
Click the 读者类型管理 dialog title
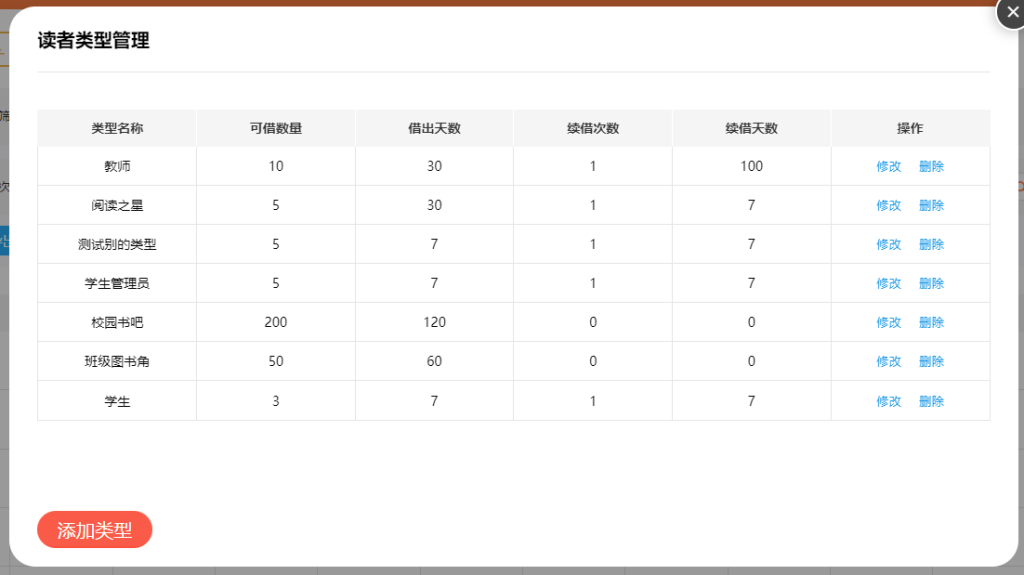(93, 41)
